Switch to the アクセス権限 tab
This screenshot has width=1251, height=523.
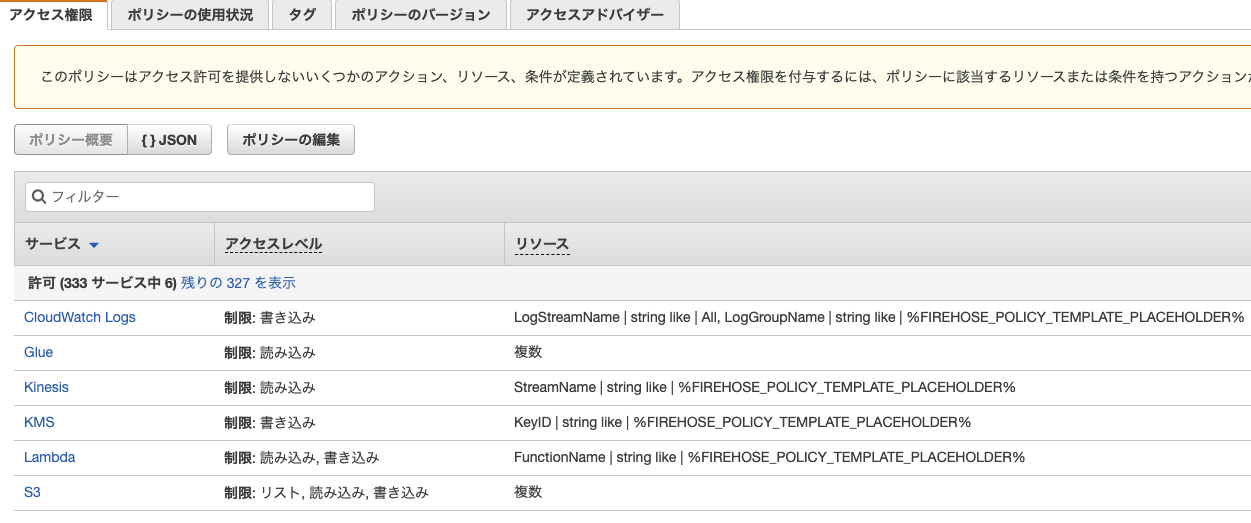point(54,15)
